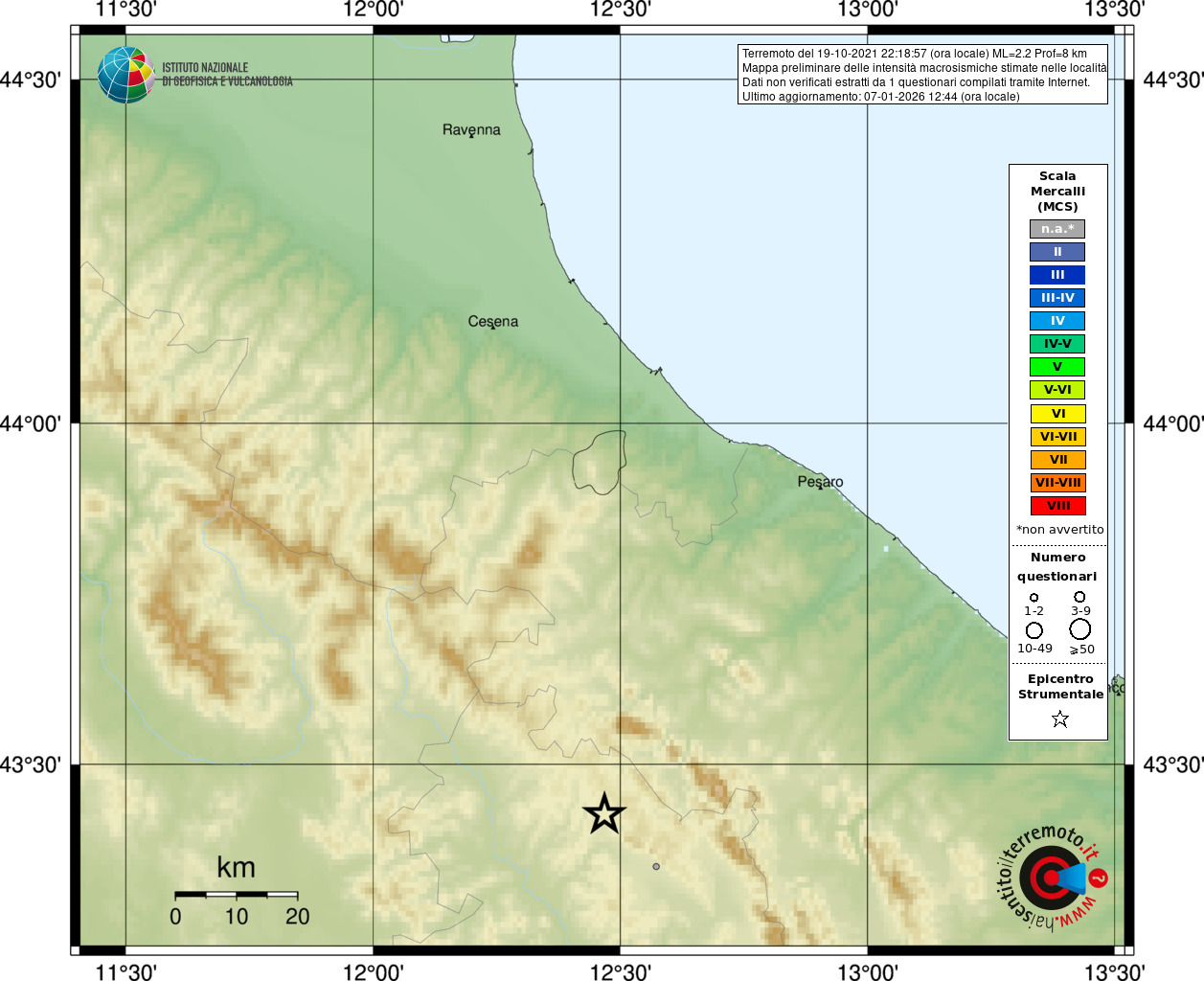Select the yellow intensity VI swatch
Image resolution: width=1204 pixels, height=981 pixels.
(1057, 414)
